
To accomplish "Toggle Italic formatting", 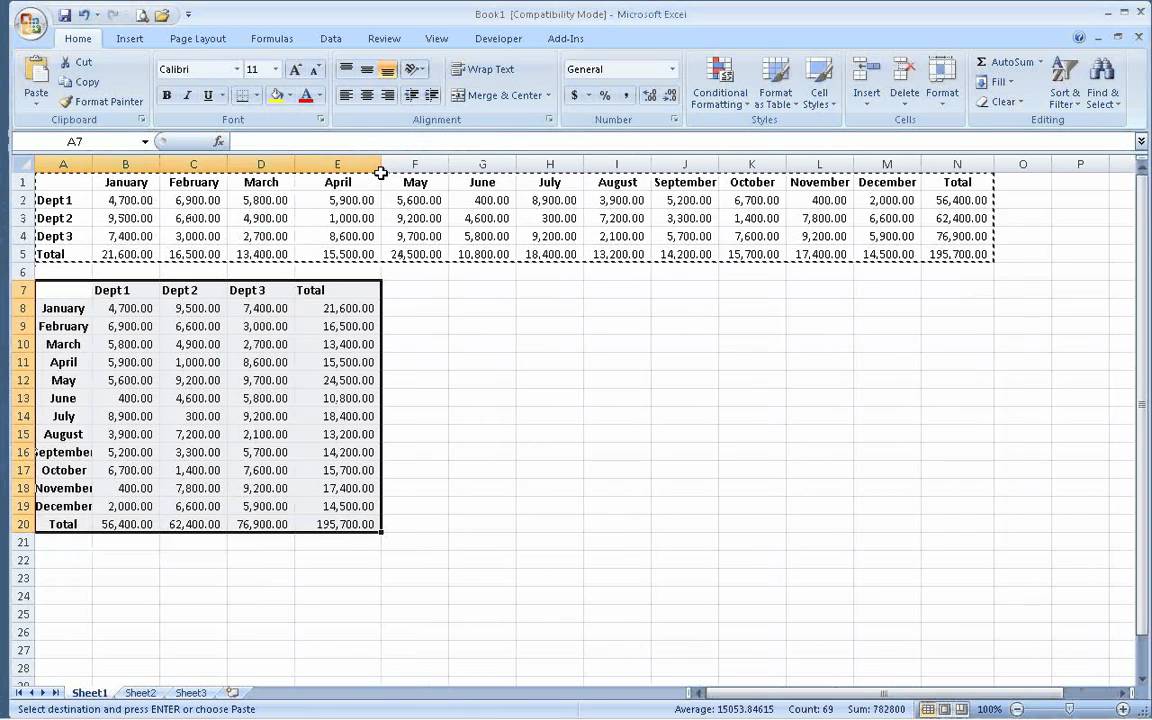I will (187, 96).
